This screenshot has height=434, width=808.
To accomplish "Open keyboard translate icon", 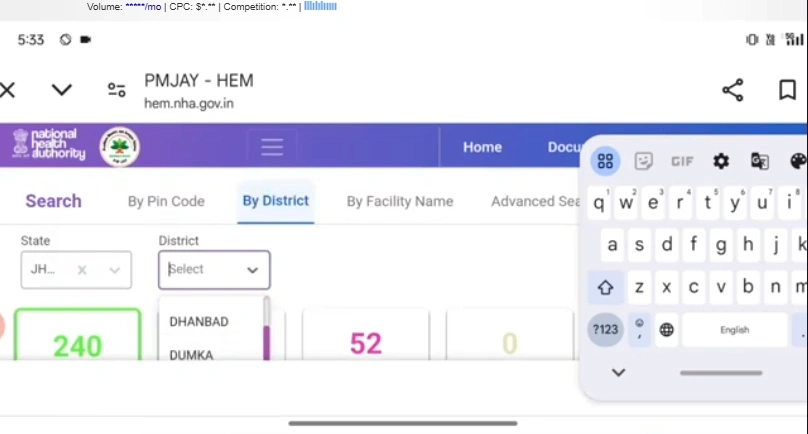I will tap(760, 161).
